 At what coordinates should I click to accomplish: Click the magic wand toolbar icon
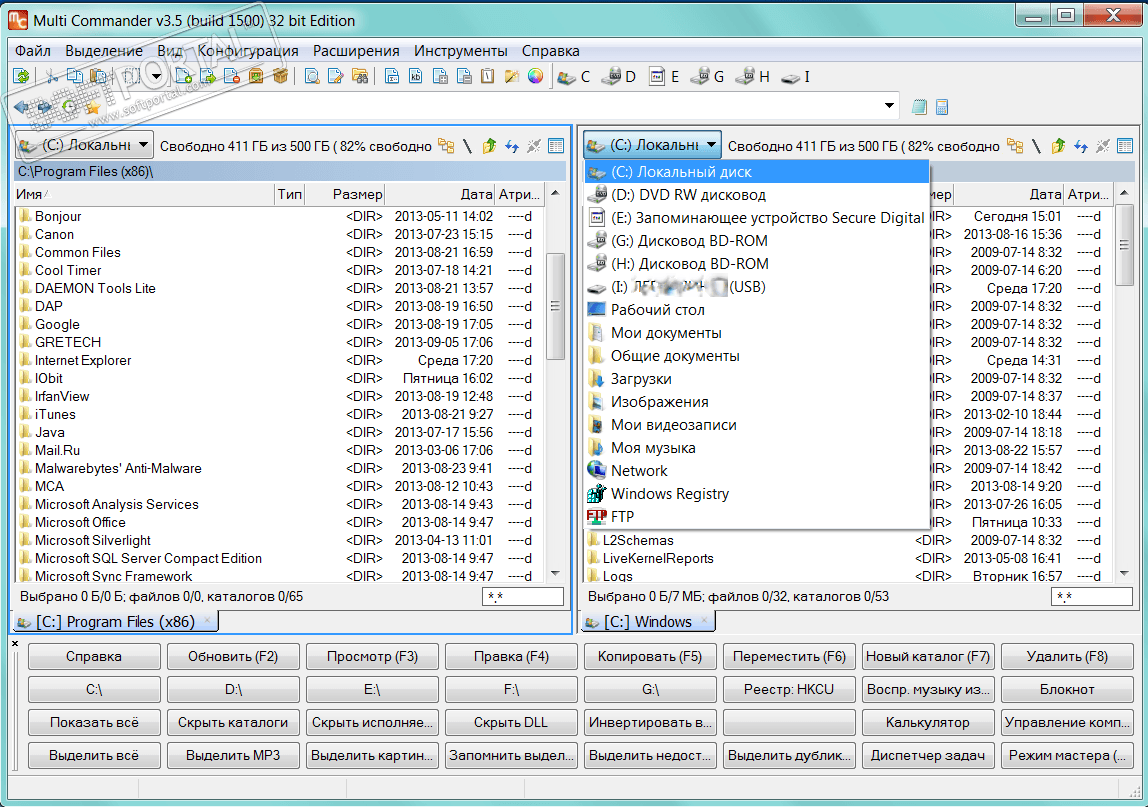pos(512,76)
